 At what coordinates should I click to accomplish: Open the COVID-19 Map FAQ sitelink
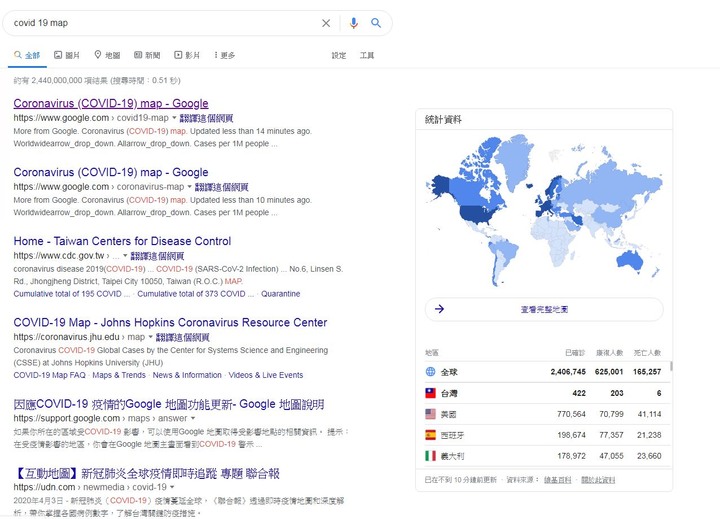click(x=50, y=375)
